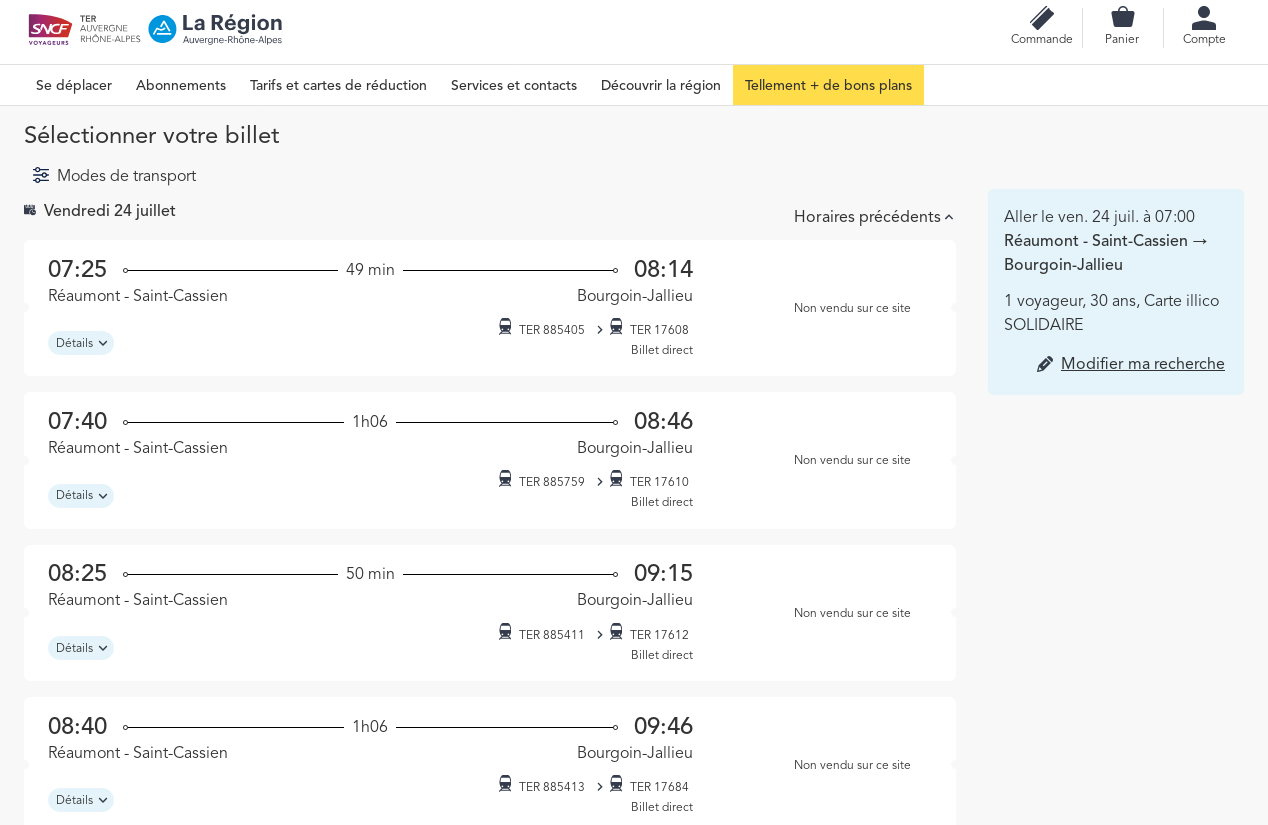This screenshot has width=1268, height=825.
Task: Click the SNCF Voyageurs logo
Action: click(50, 30)
